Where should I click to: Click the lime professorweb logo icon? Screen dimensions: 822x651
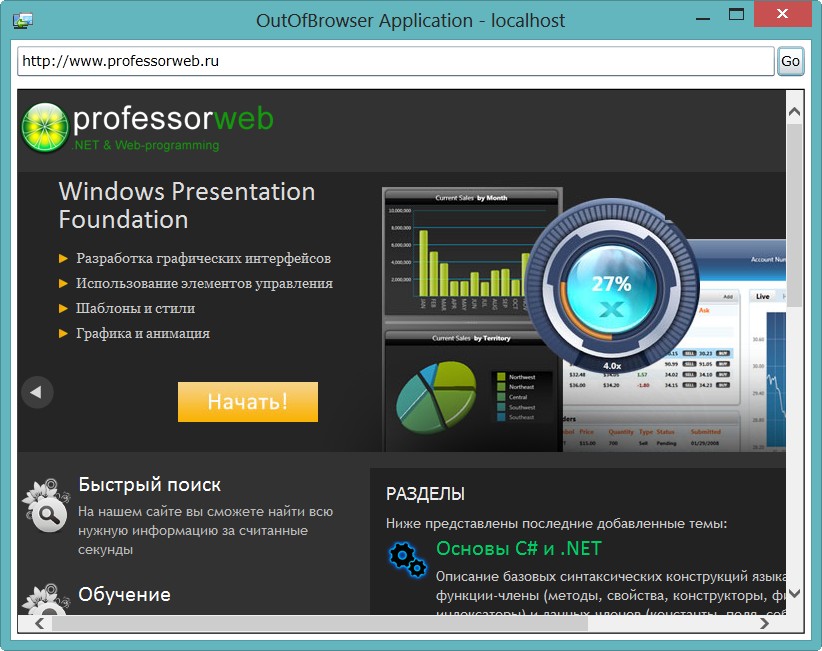tap(45, 127)
